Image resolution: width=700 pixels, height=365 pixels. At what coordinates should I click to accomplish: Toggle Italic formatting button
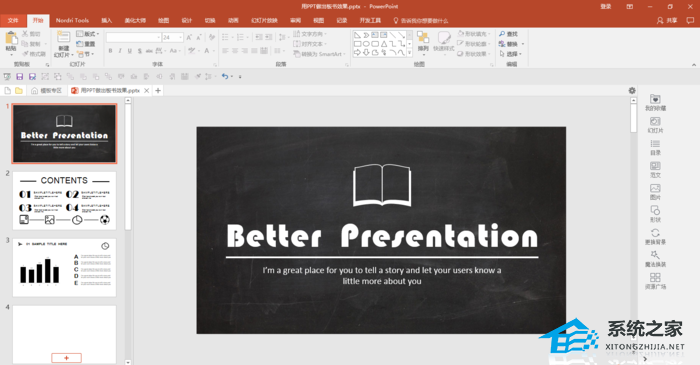pos(120,51)
